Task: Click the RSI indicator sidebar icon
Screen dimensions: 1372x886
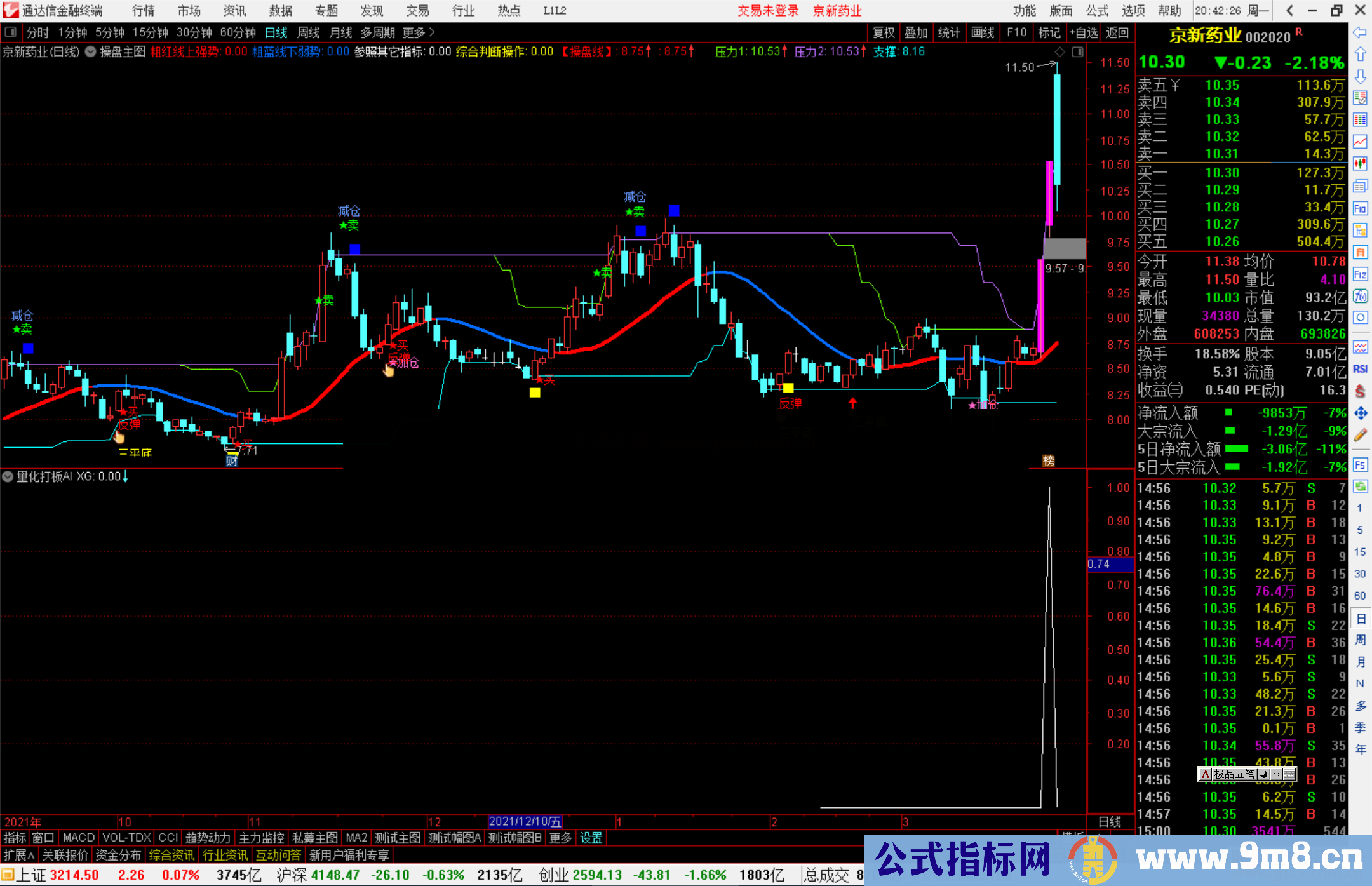Action: pyautogui.click(x=1360, y=369)
